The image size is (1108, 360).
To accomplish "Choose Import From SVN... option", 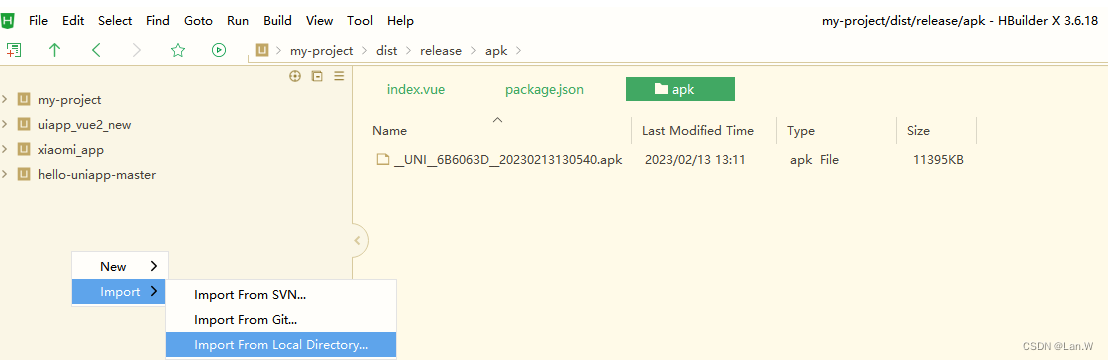I will 281,294.
